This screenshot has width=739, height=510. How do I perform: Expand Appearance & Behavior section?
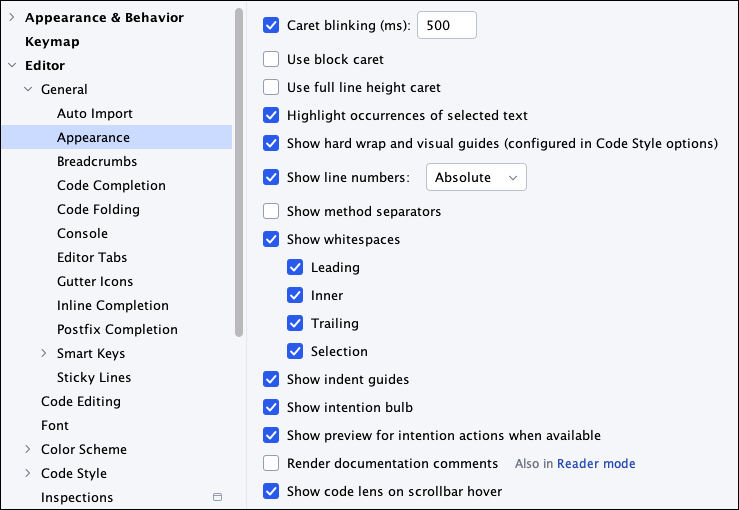point(12,17)
